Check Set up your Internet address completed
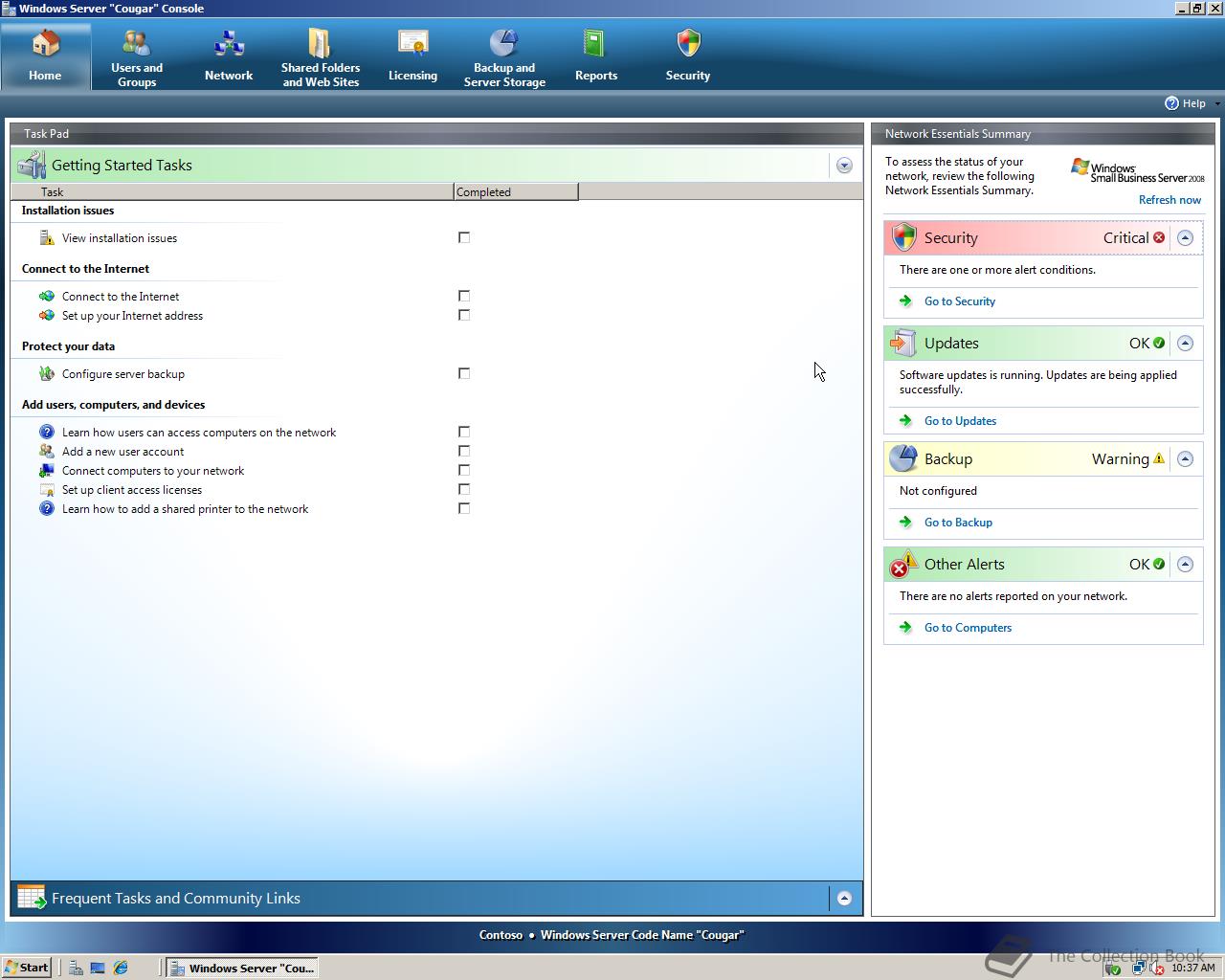This screenshot has width=1225, height=980. [x=464, y=315]
